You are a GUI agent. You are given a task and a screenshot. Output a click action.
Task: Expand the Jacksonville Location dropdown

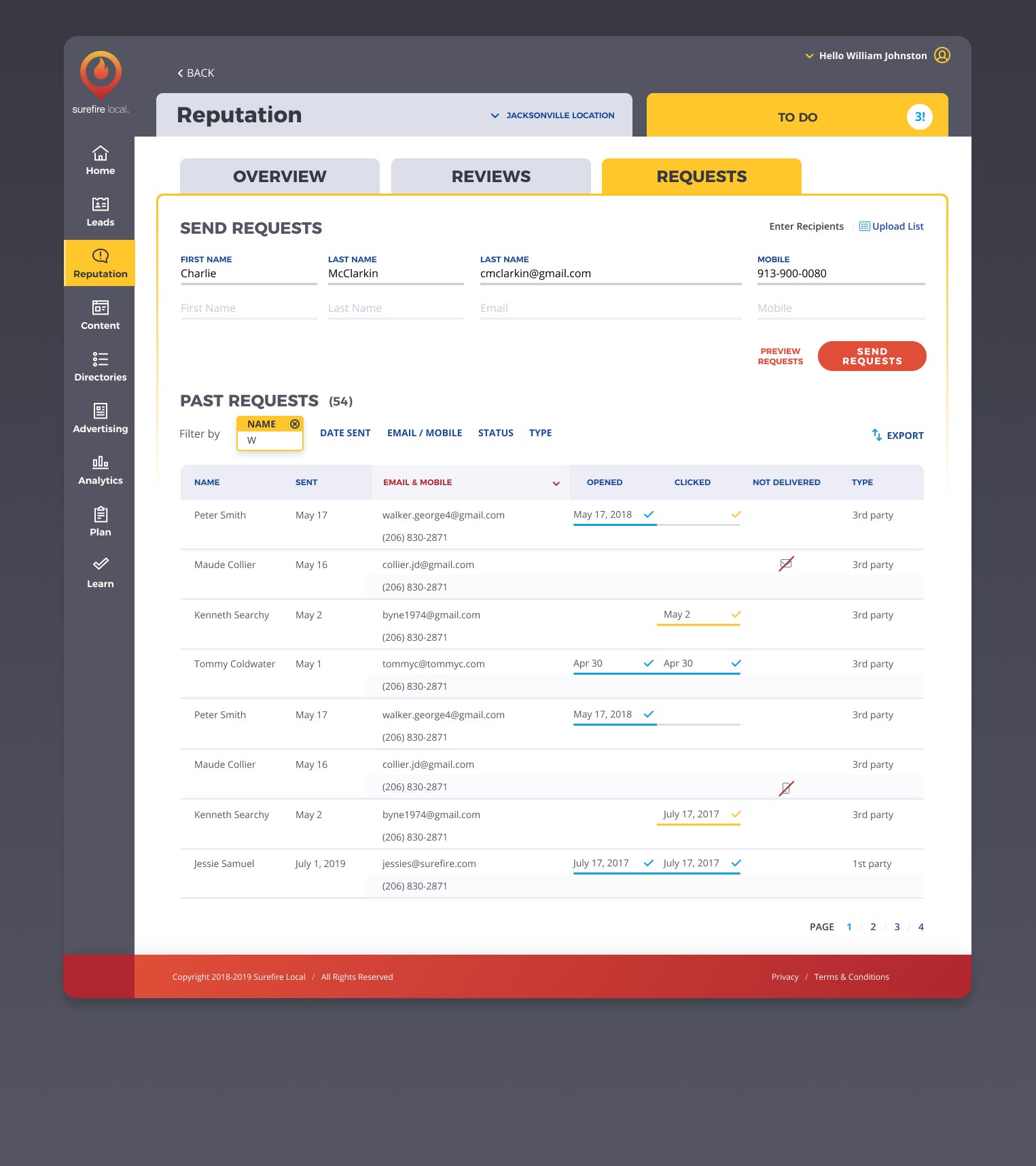[552, 116]
